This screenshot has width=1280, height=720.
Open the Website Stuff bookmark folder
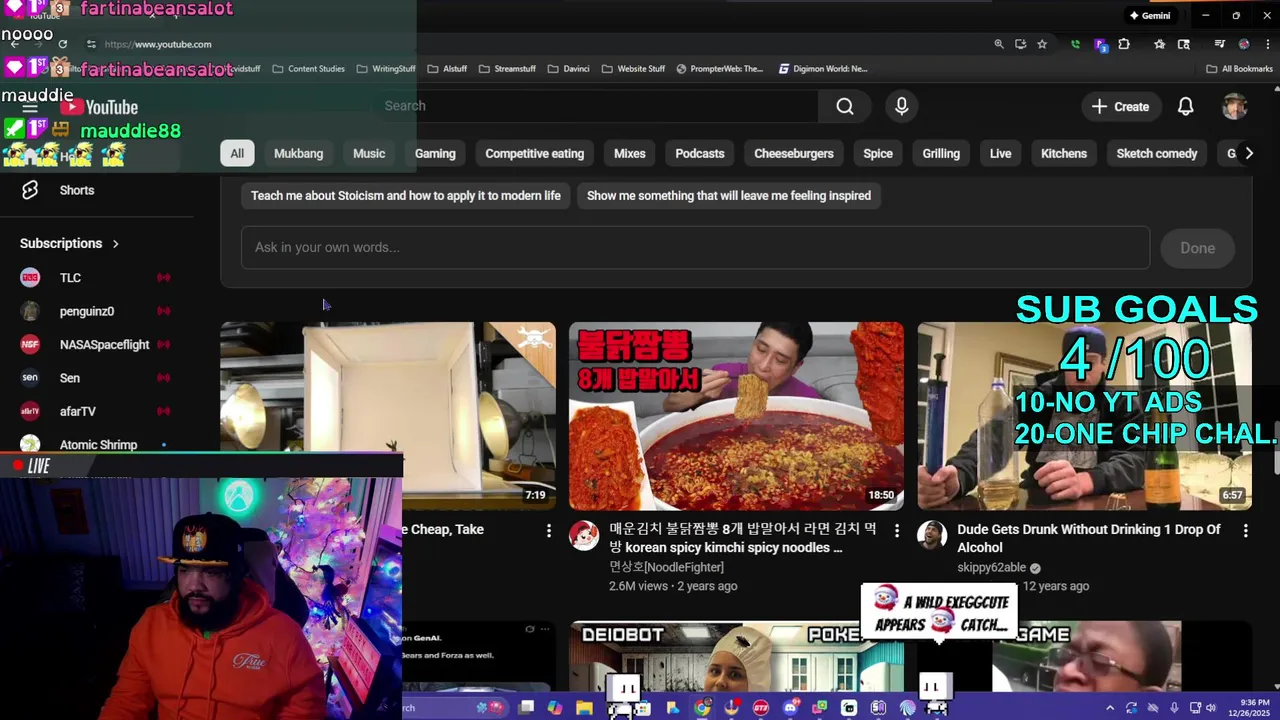[x=633, y=69]
